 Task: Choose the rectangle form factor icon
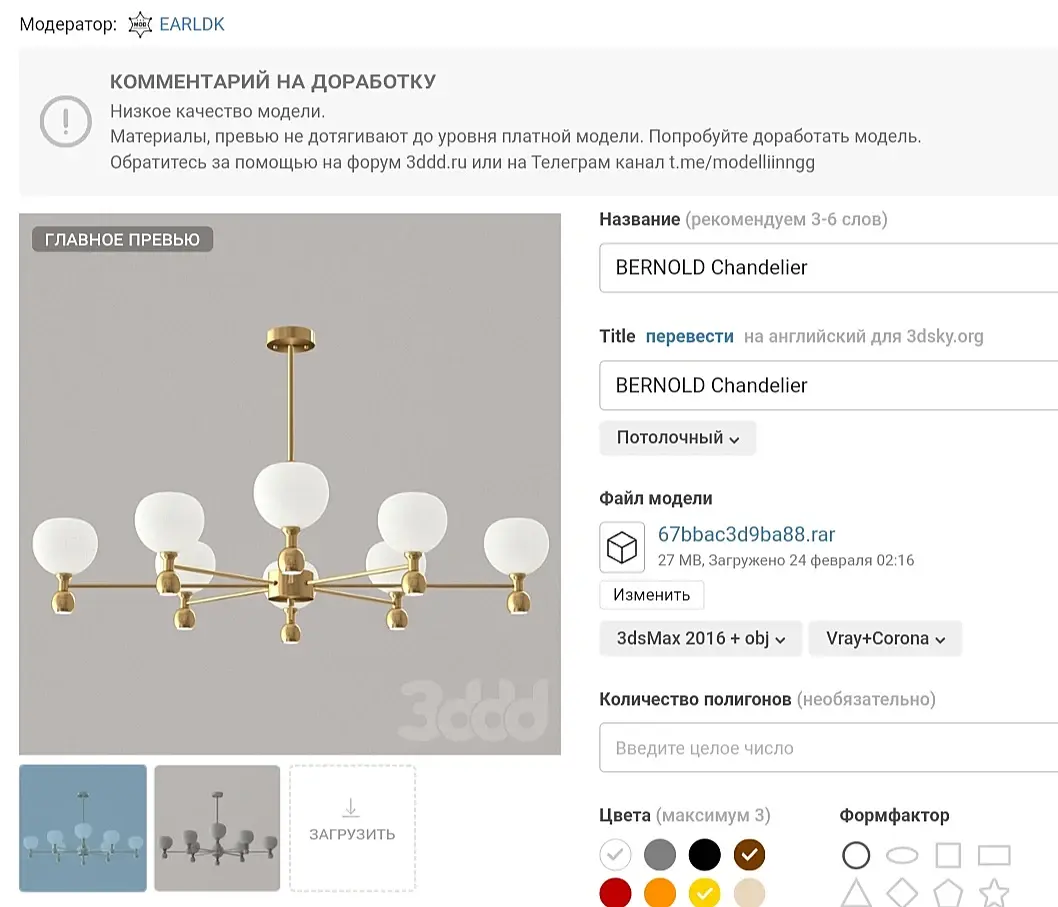coord(994,856)
